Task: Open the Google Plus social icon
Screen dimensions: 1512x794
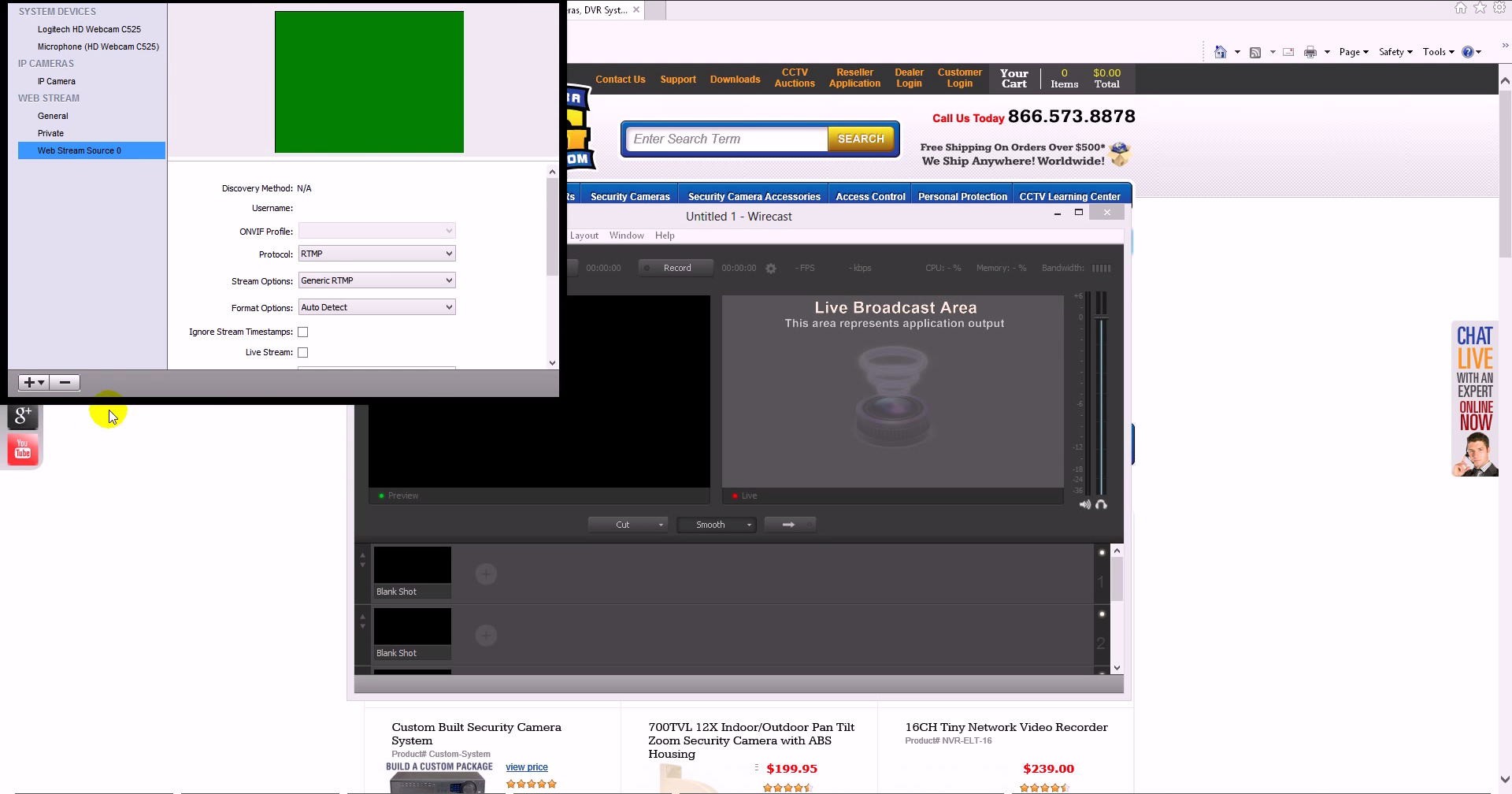Action: point(23,415)
